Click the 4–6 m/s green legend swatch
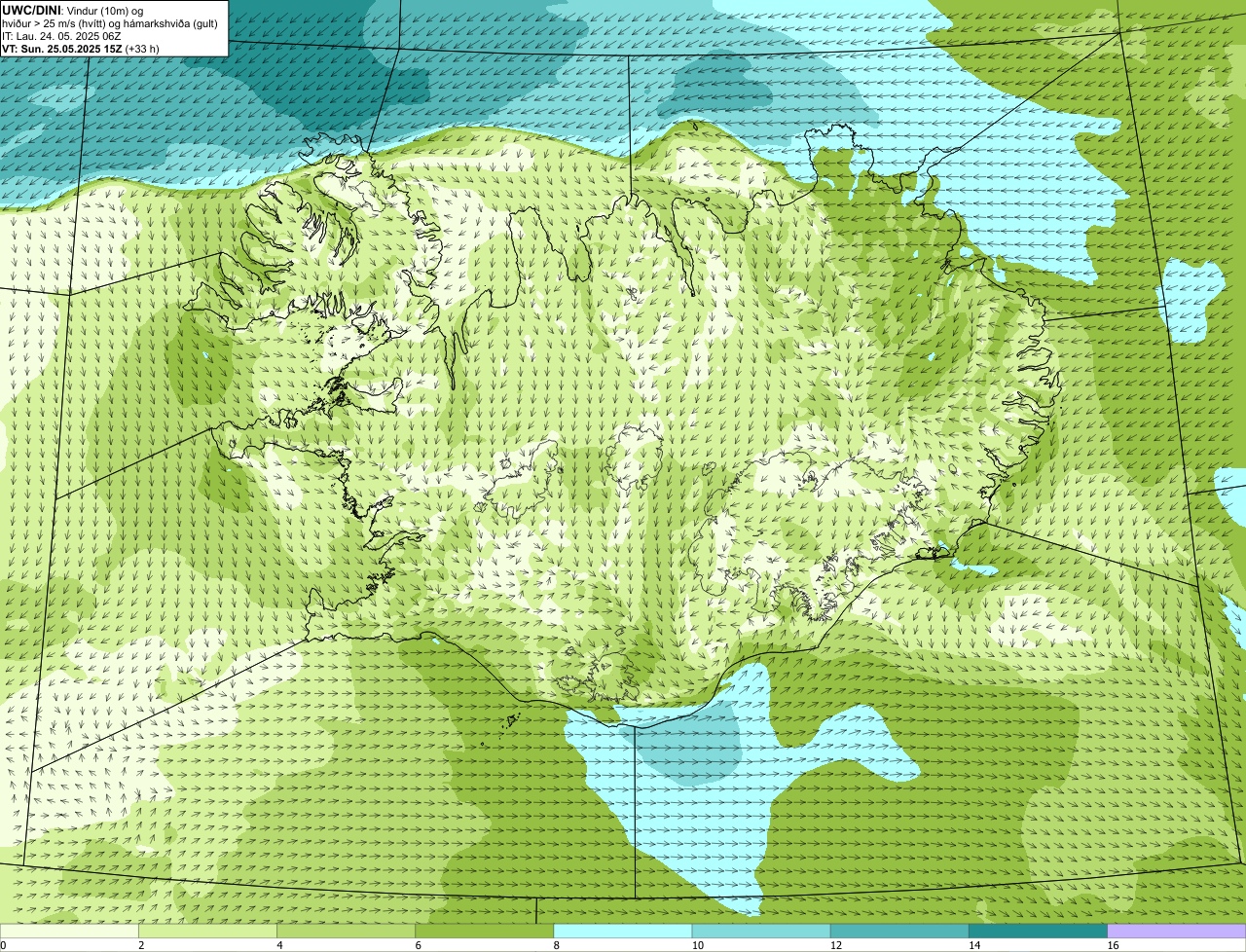 point(346,931)
